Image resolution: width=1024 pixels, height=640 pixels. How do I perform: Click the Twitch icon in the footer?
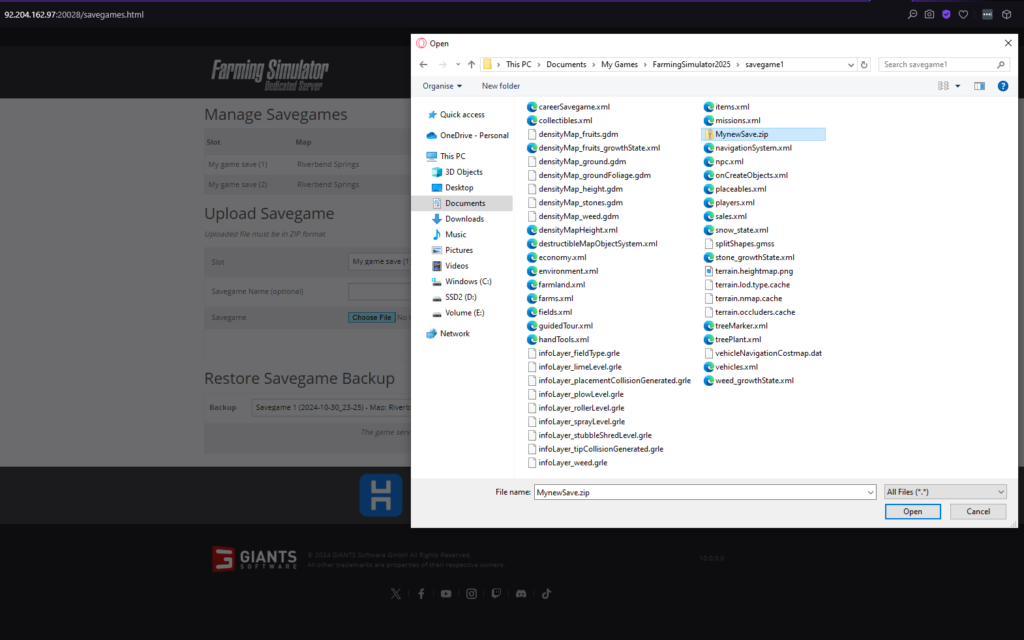coord(496,593)
